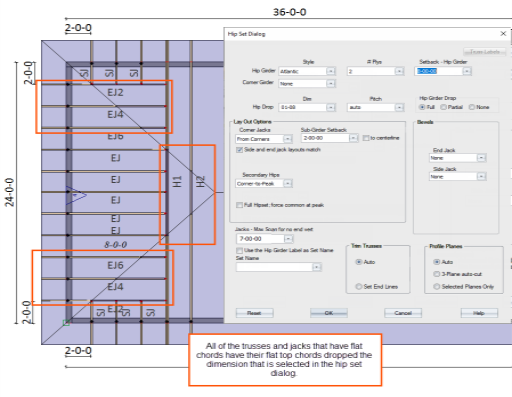
Task: Close the Hip Set Dialog window
Action: tap(503, 34)
